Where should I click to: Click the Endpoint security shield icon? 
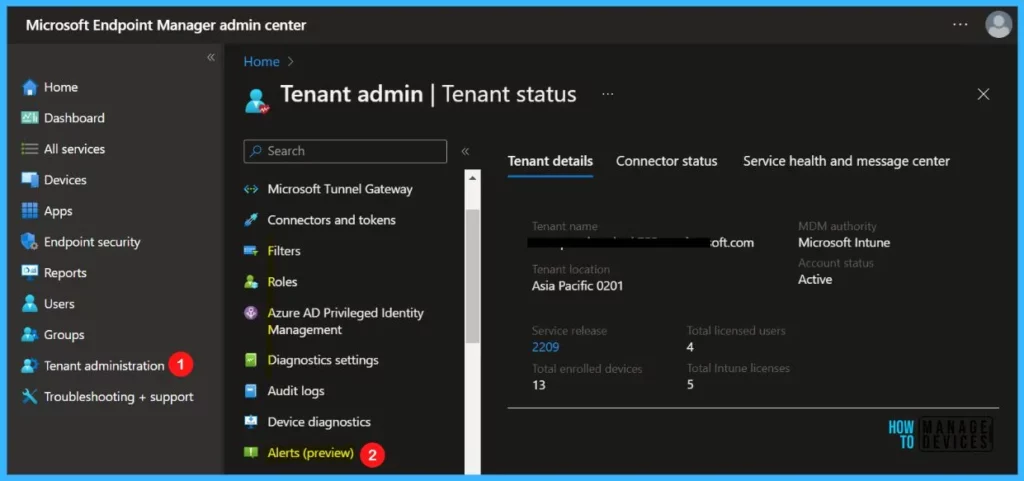click(x=29, y=241)
